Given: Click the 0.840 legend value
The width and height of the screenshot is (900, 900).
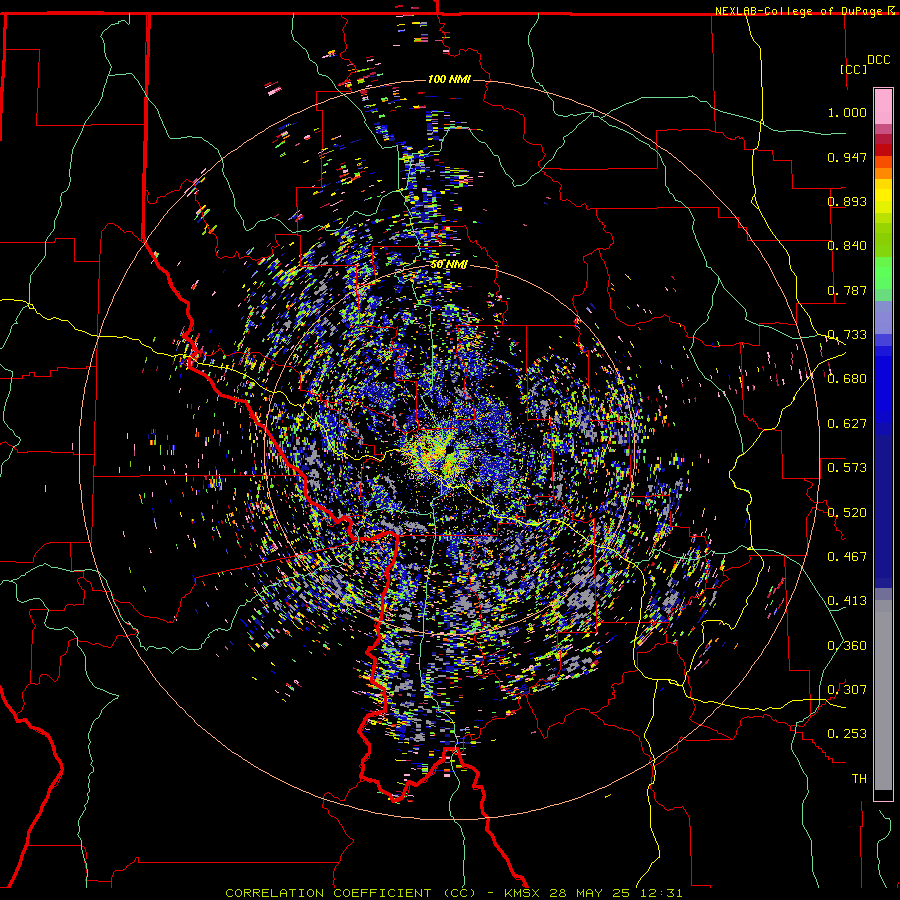Looking at the screenshot, I should pyautogui.click(x=847, y=246).
